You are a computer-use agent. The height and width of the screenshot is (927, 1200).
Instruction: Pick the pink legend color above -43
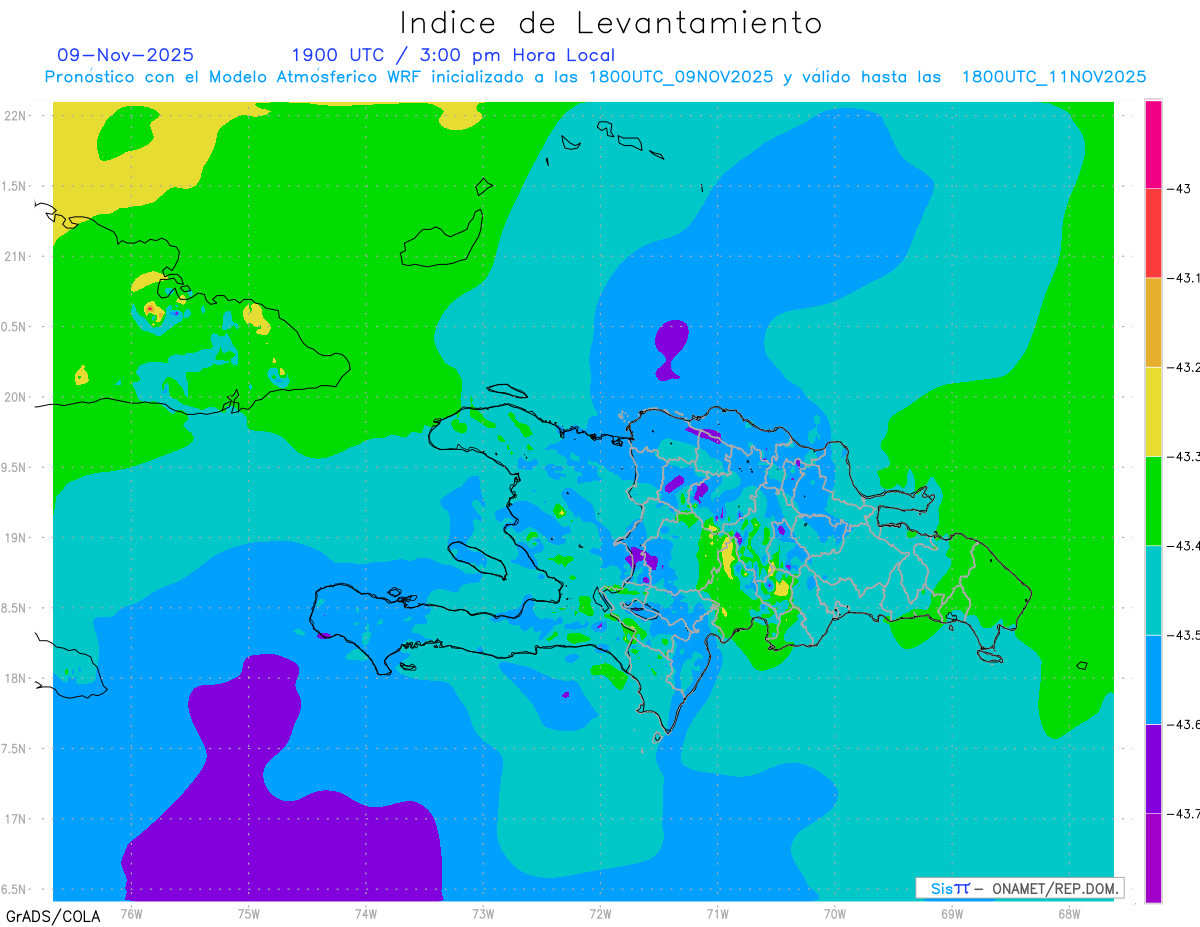pyautogui.click(x=1153, y=144)
